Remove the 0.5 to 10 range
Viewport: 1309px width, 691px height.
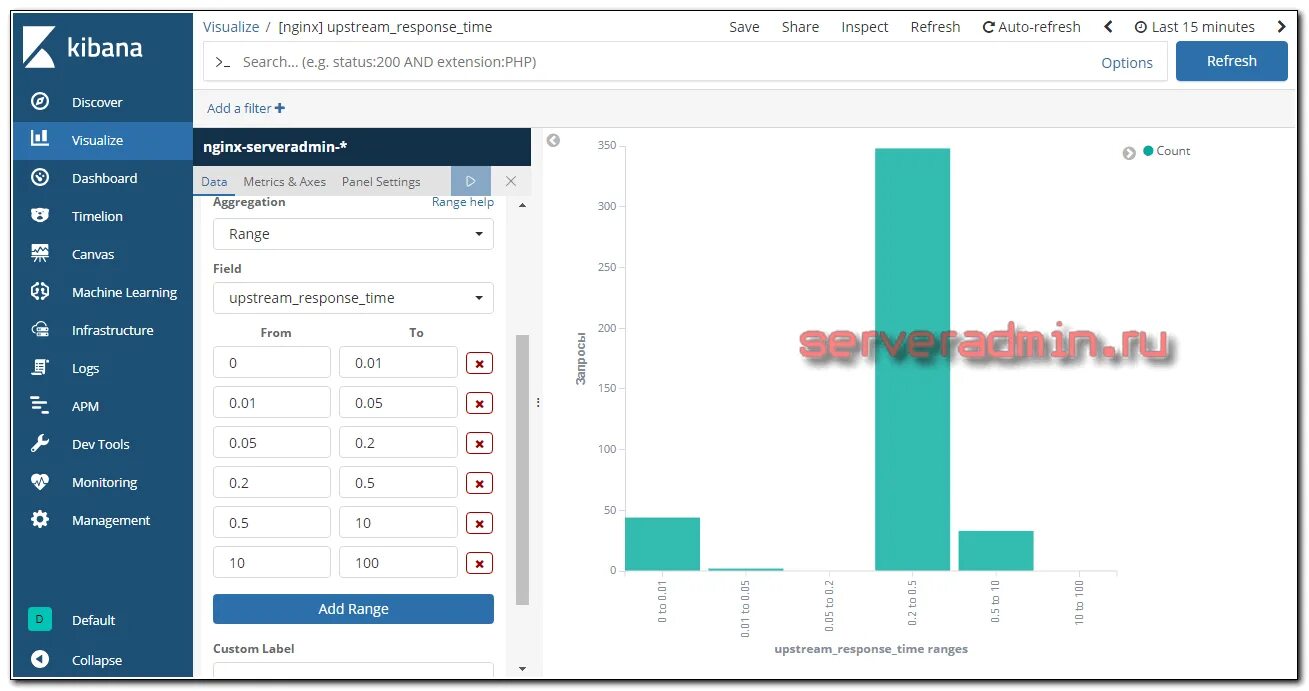480,524
